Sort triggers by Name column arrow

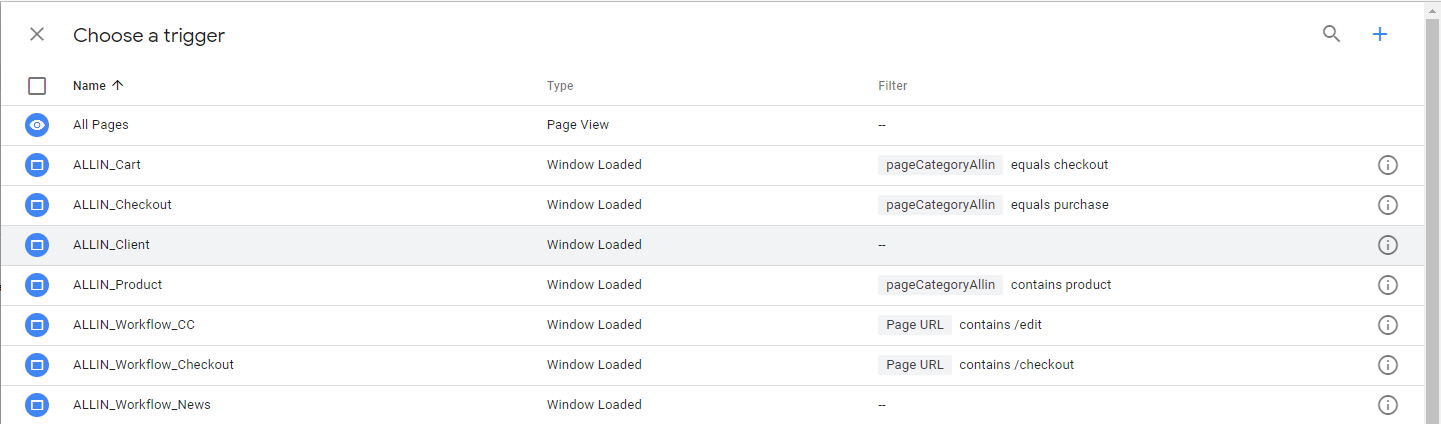coord(117,85)
